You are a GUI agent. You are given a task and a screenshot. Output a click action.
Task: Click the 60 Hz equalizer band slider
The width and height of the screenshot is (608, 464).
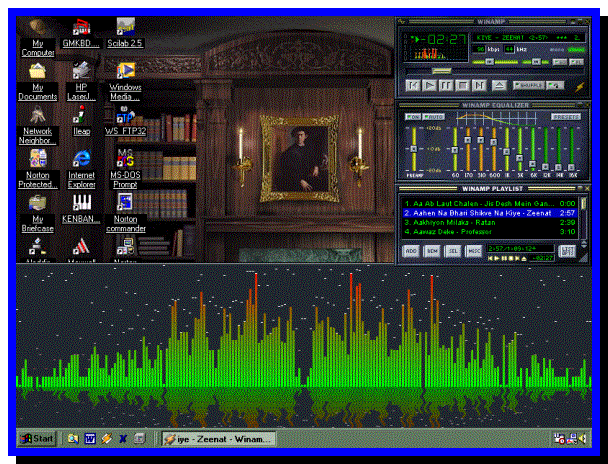[x=455, y=149]
